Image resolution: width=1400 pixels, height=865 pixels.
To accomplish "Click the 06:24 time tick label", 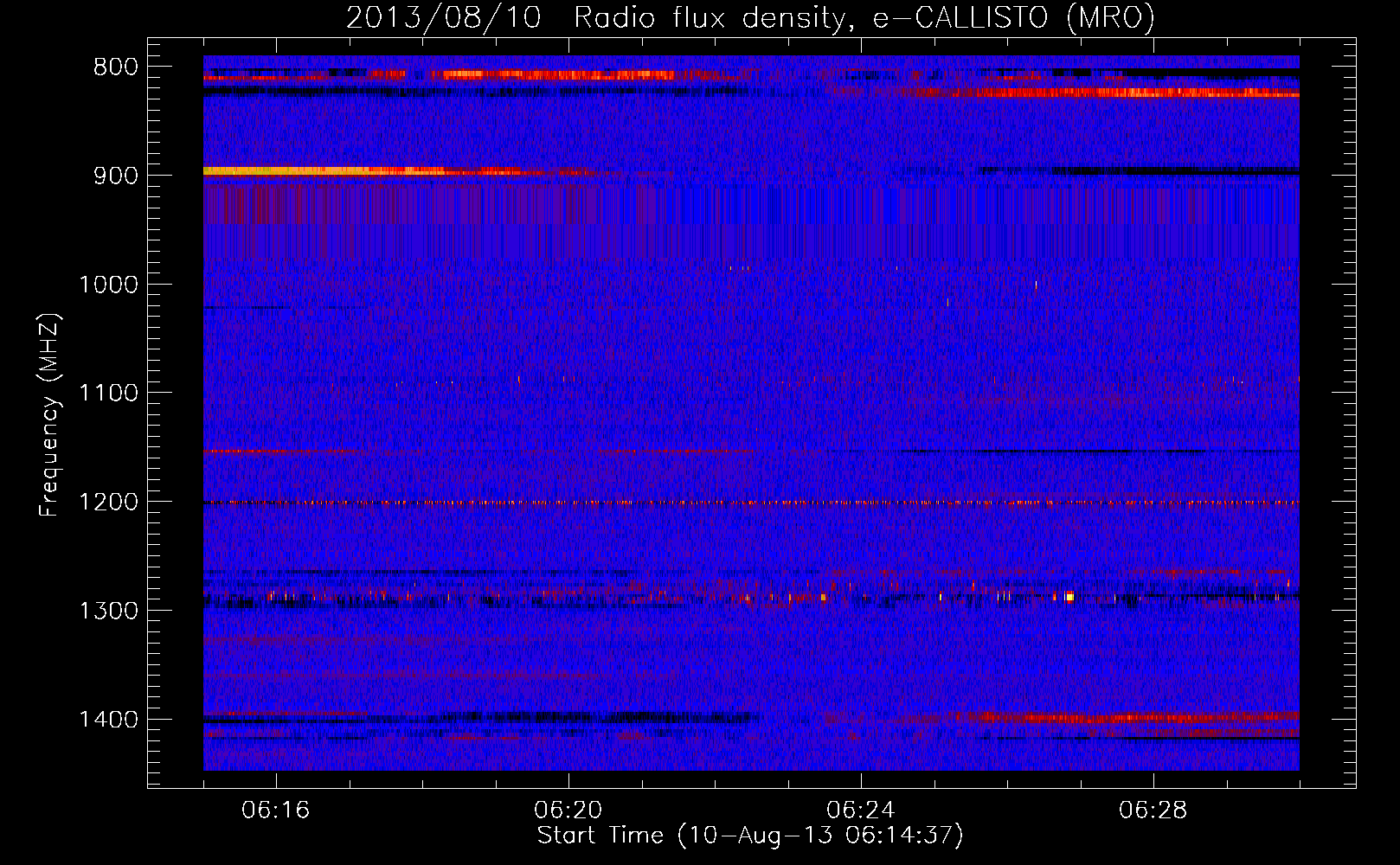I will click(x=861, y=811).
